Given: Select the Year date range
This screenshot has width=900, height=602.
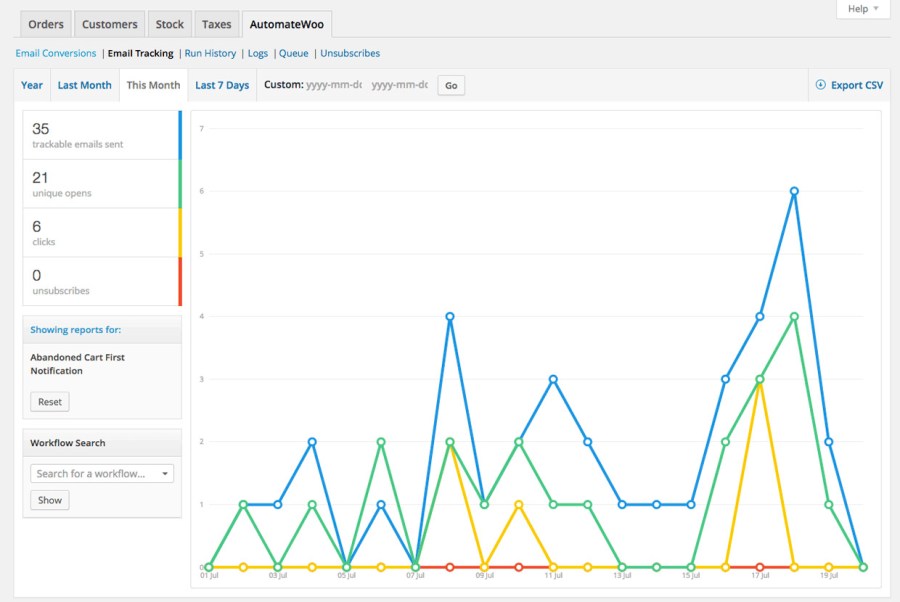Looking at the screenshot, I should (32, 85).
